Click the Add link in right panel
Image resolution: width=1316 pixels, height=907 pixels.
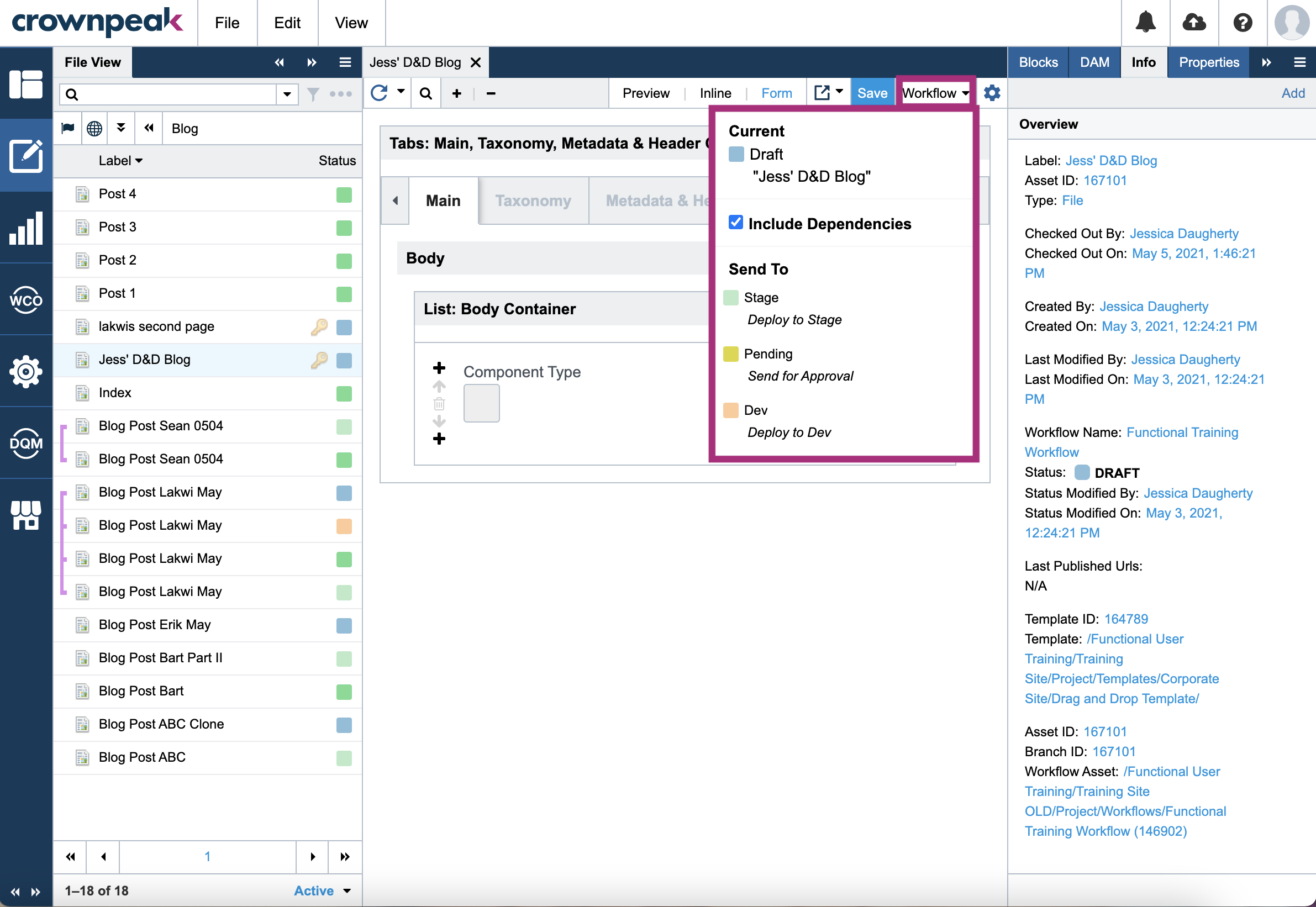[1293, 93]
